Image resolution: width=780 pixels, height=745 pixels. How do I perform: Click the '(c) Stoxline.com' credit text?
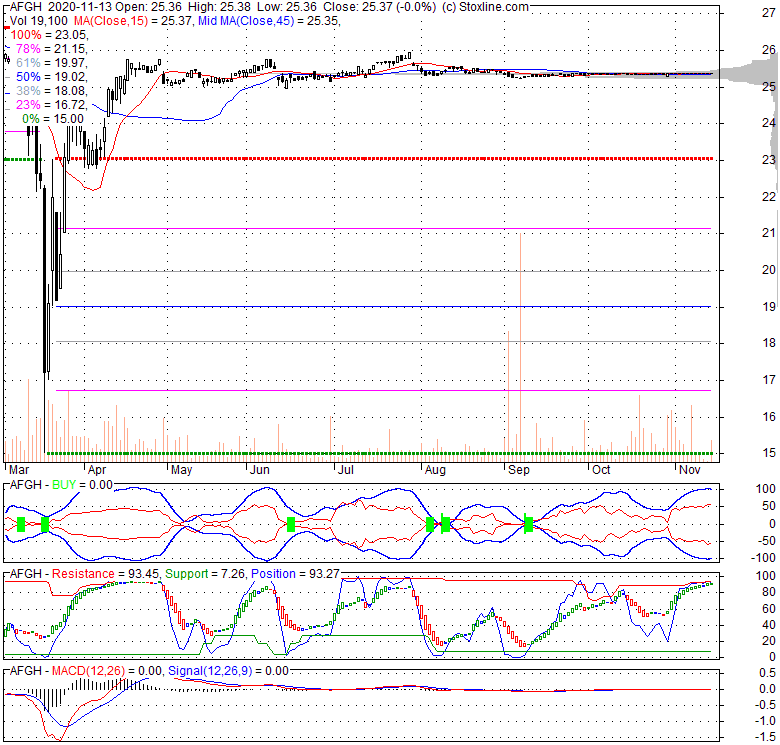[x=485, y=7]
